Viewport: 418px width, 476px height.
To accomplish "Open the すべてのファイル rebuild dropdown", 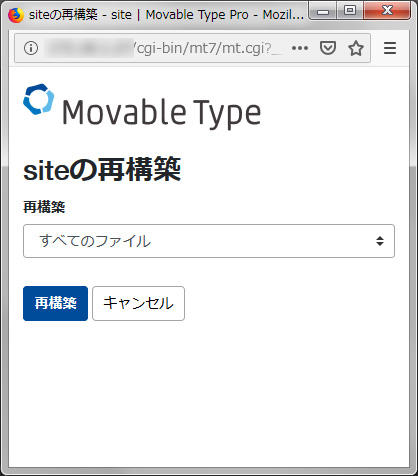I will (209, 241).
